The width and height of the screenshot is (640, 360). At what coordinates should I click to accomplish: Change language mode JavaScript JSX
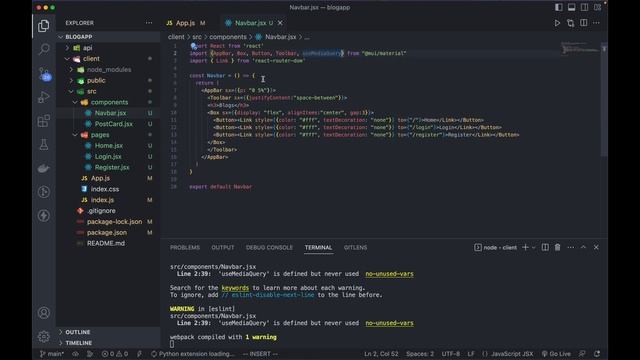(512, 354)
